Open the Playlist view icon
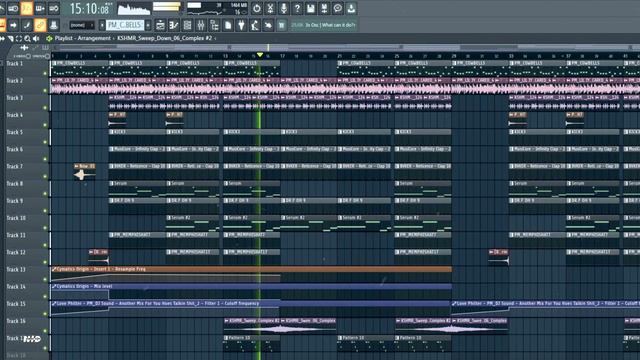Viewport: 640px width, 360px height. [160, 25]
